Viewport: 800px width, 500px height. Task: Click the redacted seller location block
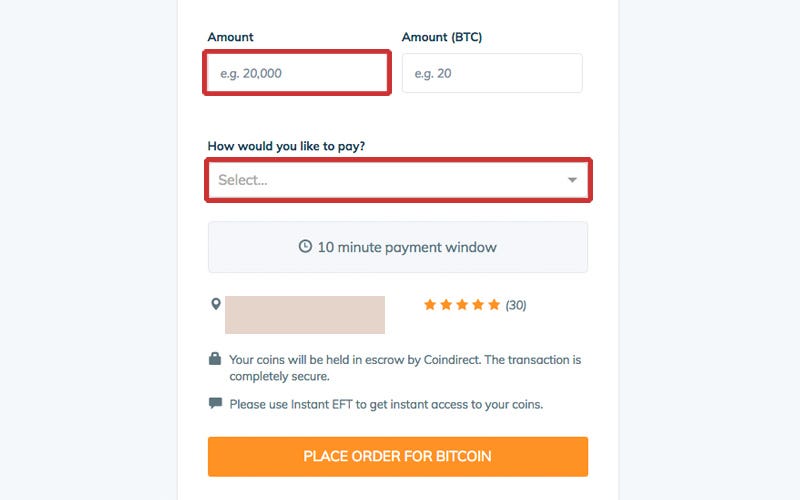(x=305, y=315)
